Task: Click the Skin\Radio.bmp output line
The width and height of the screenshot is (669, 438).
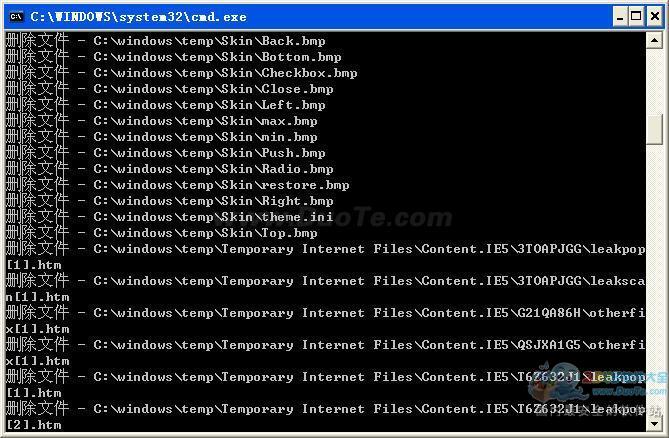Action: pyautogui.click(x=169, y=169)
